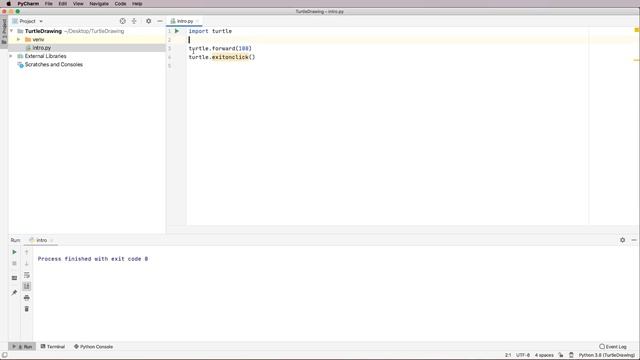640x360 pixels.
Task: Rerun intro using the green play icon
Action: 14,252
